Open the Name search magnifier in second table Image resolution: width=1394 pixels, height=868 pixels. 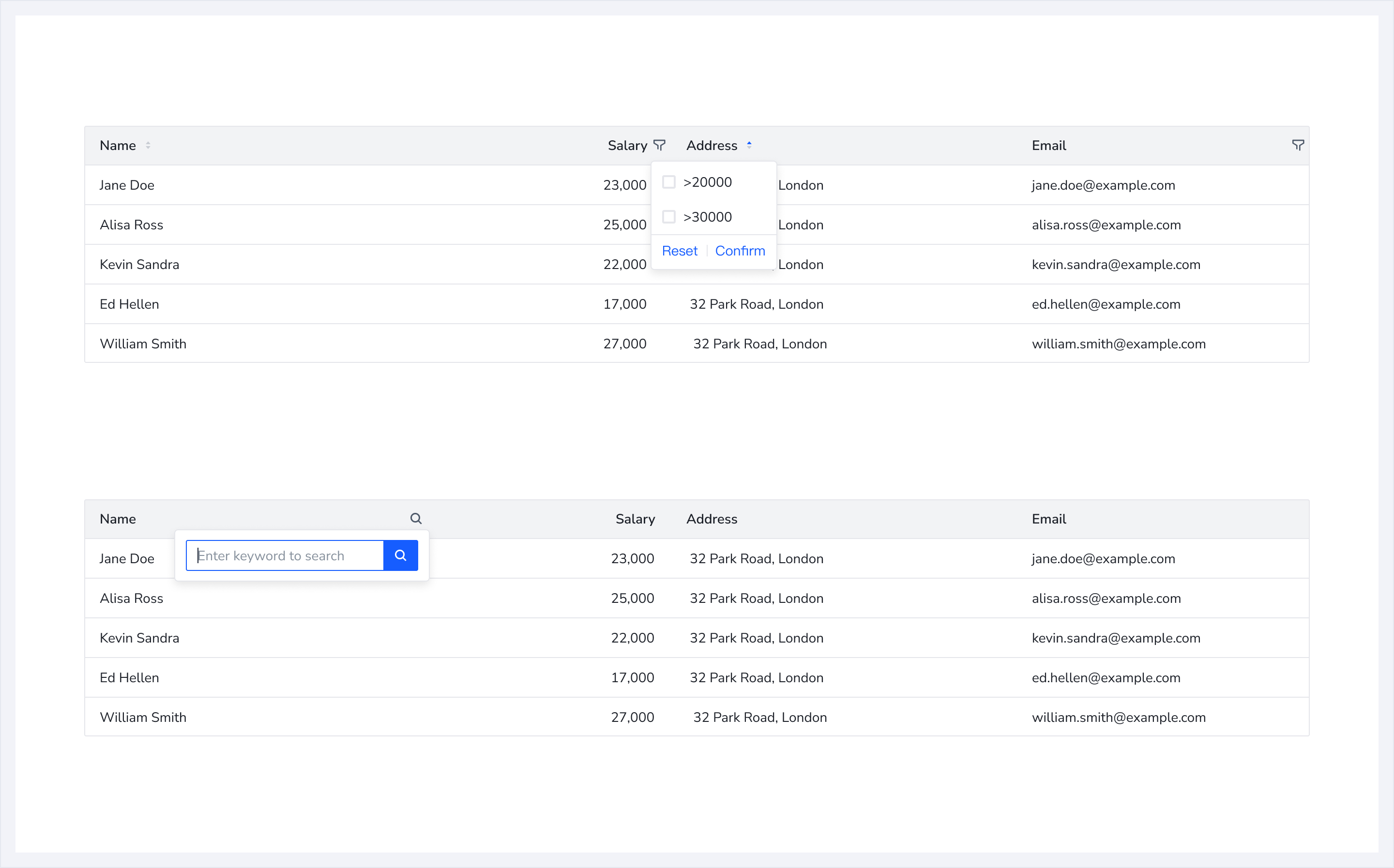[416, 519]
